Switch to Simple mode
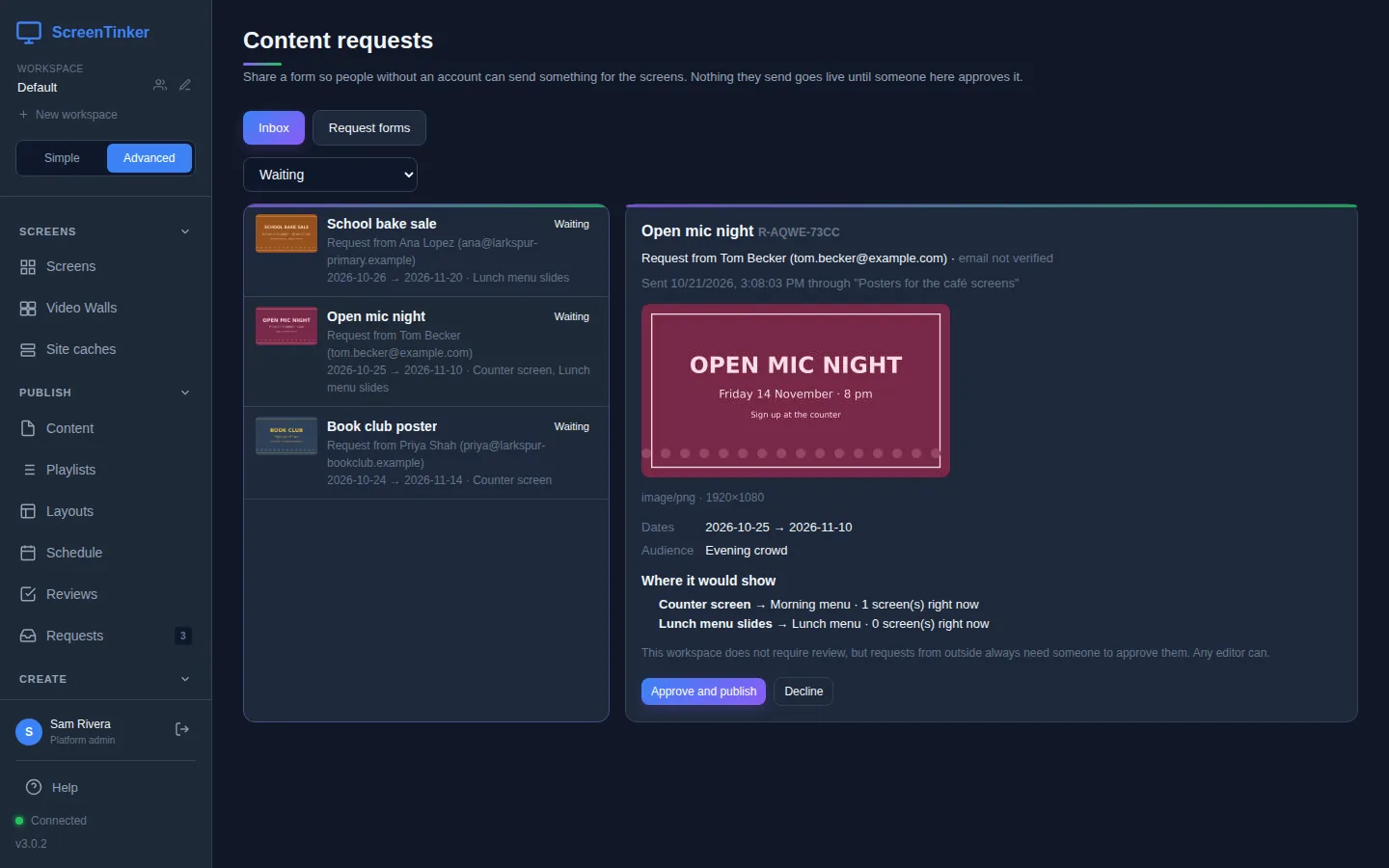 coord(62,158)
